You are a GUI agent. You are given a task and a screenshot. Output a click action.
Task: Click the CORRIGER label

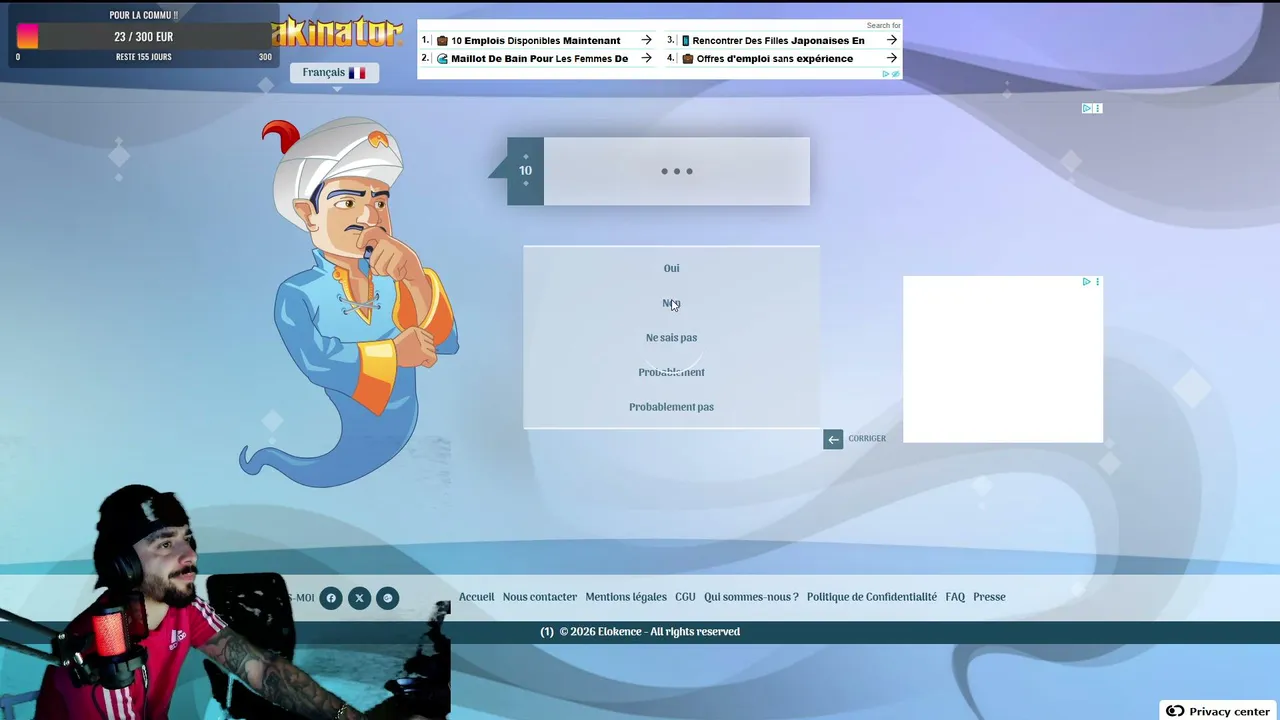click(x=867, y=439)
